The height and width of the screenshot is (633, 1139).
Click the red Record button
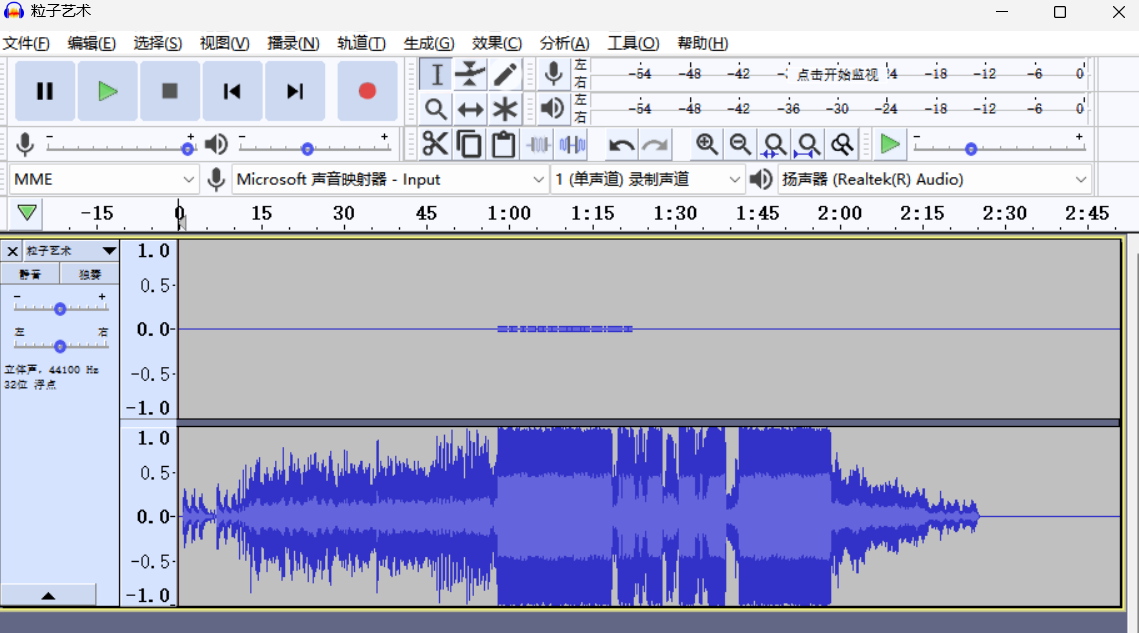367,91
